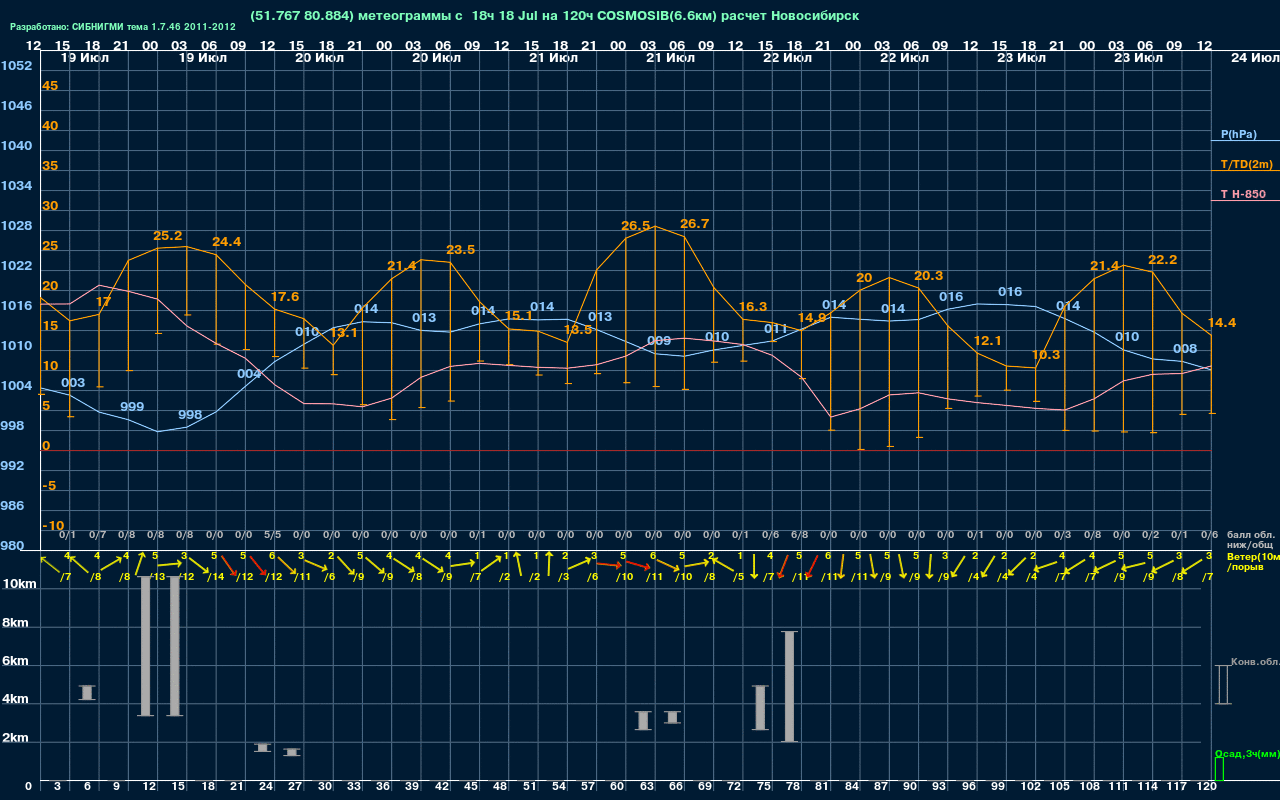Click the 'Конв.обл.' legend label

point(1254,662)
